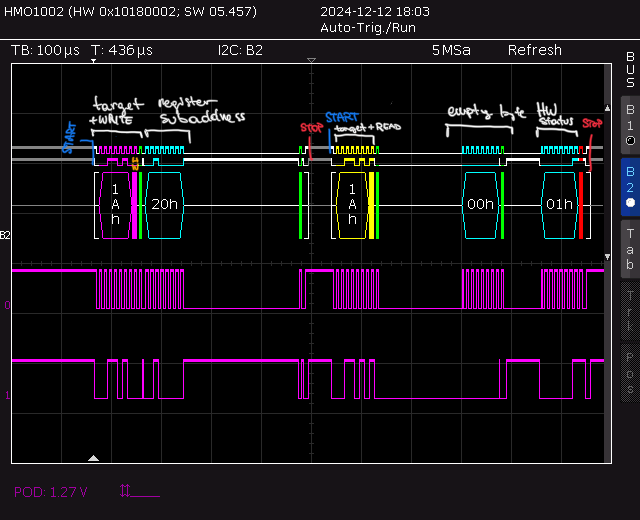Click the Refresh acquisition mode label
Screen dimensions: 640x520
(x=534, y=50)
